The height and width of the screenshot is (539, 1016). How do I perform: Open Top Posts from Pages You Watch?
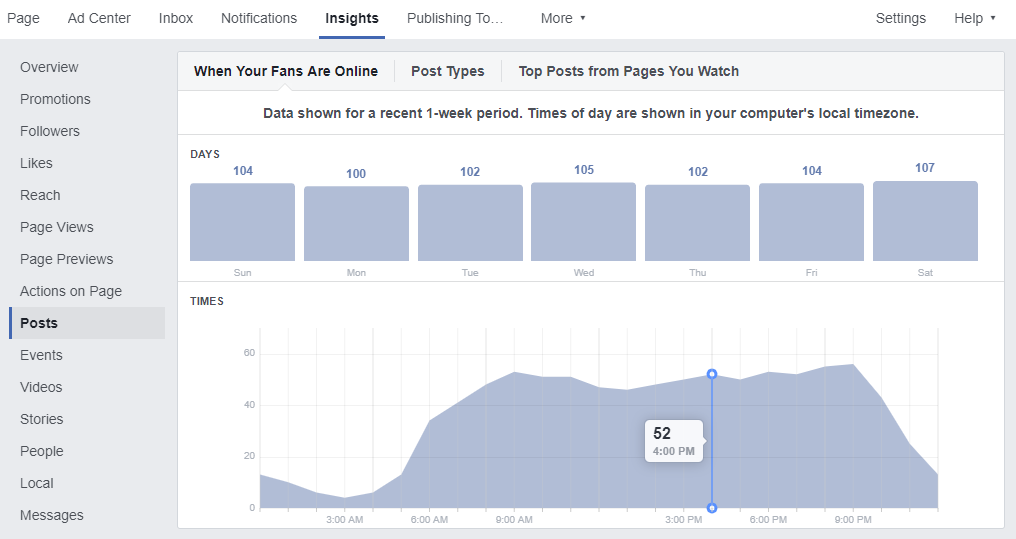click(629, 71)
